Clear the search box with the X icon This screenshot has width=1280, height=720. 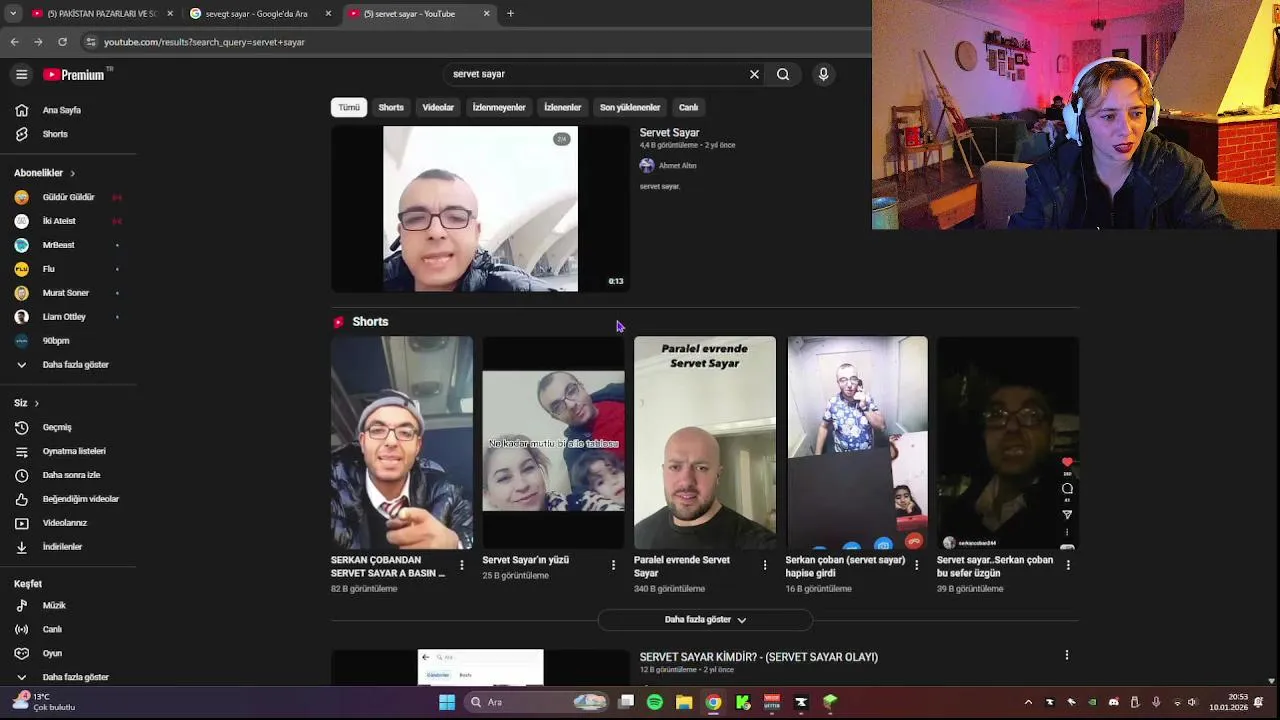pyautogui.click(x=754, y=74)
